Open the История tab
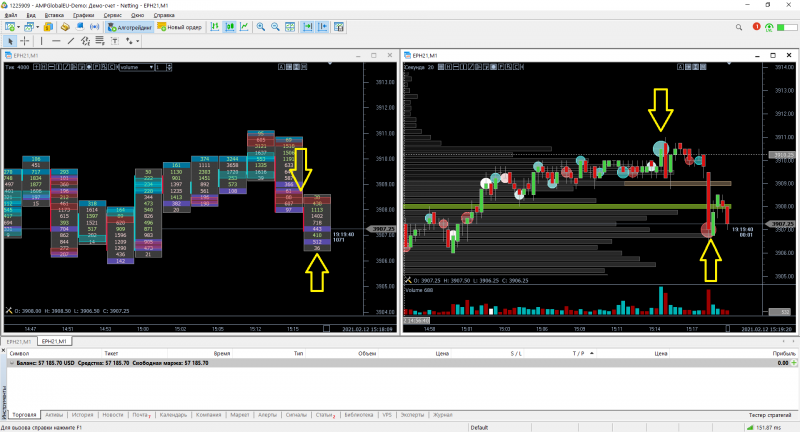The height and width of the screenshot is (432, 800). (82, 415)
